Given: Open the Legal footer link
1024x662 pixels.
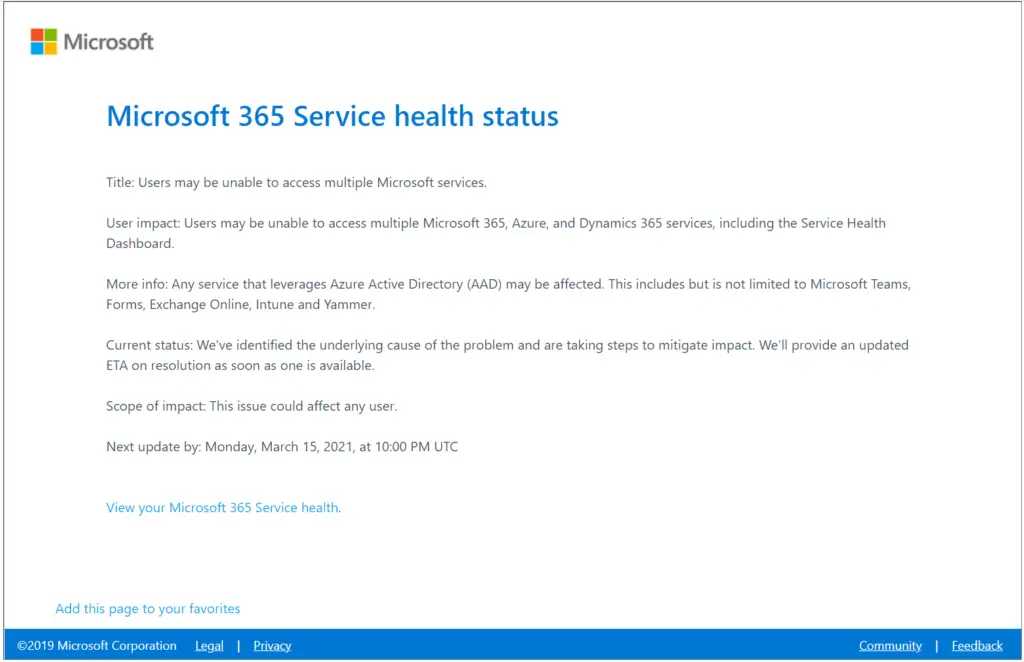Looking at the screenshot, I should tap(209, 646).
